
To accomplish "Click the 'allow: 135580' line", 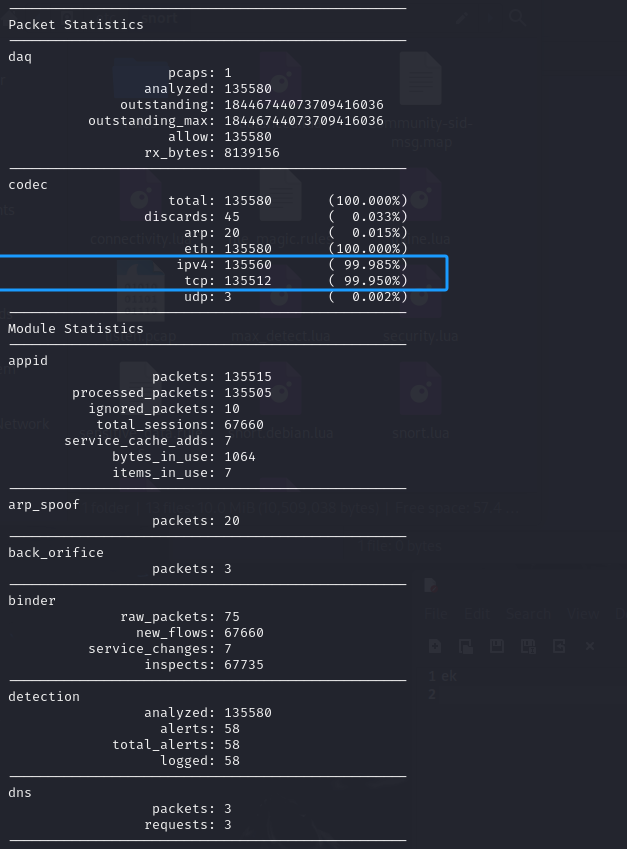I will (220, 136).
